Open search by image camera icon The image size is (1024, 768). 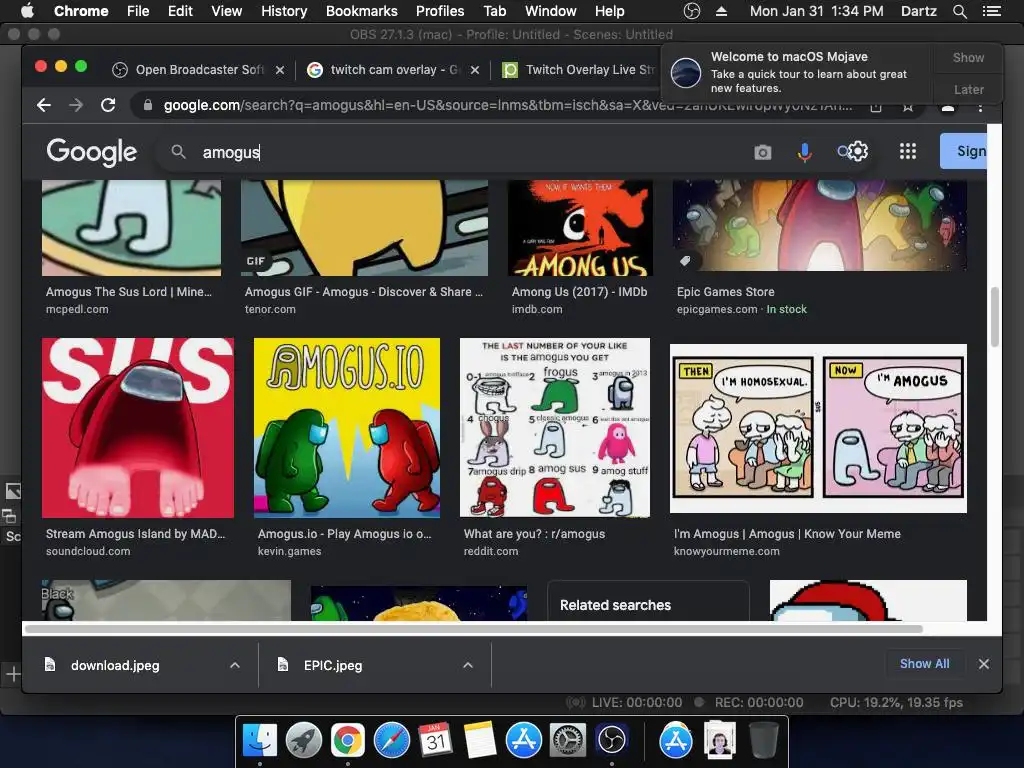762,152
